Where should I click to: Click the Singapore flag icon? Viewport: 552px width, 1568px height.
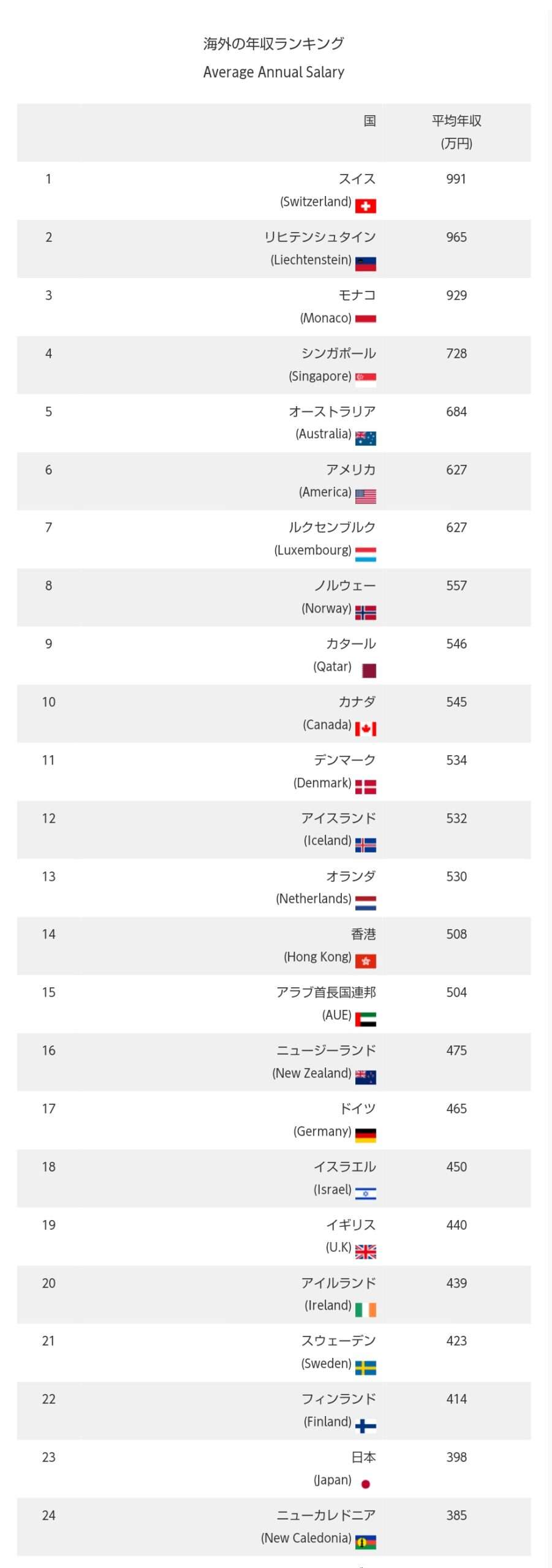(x=365, y=380)
